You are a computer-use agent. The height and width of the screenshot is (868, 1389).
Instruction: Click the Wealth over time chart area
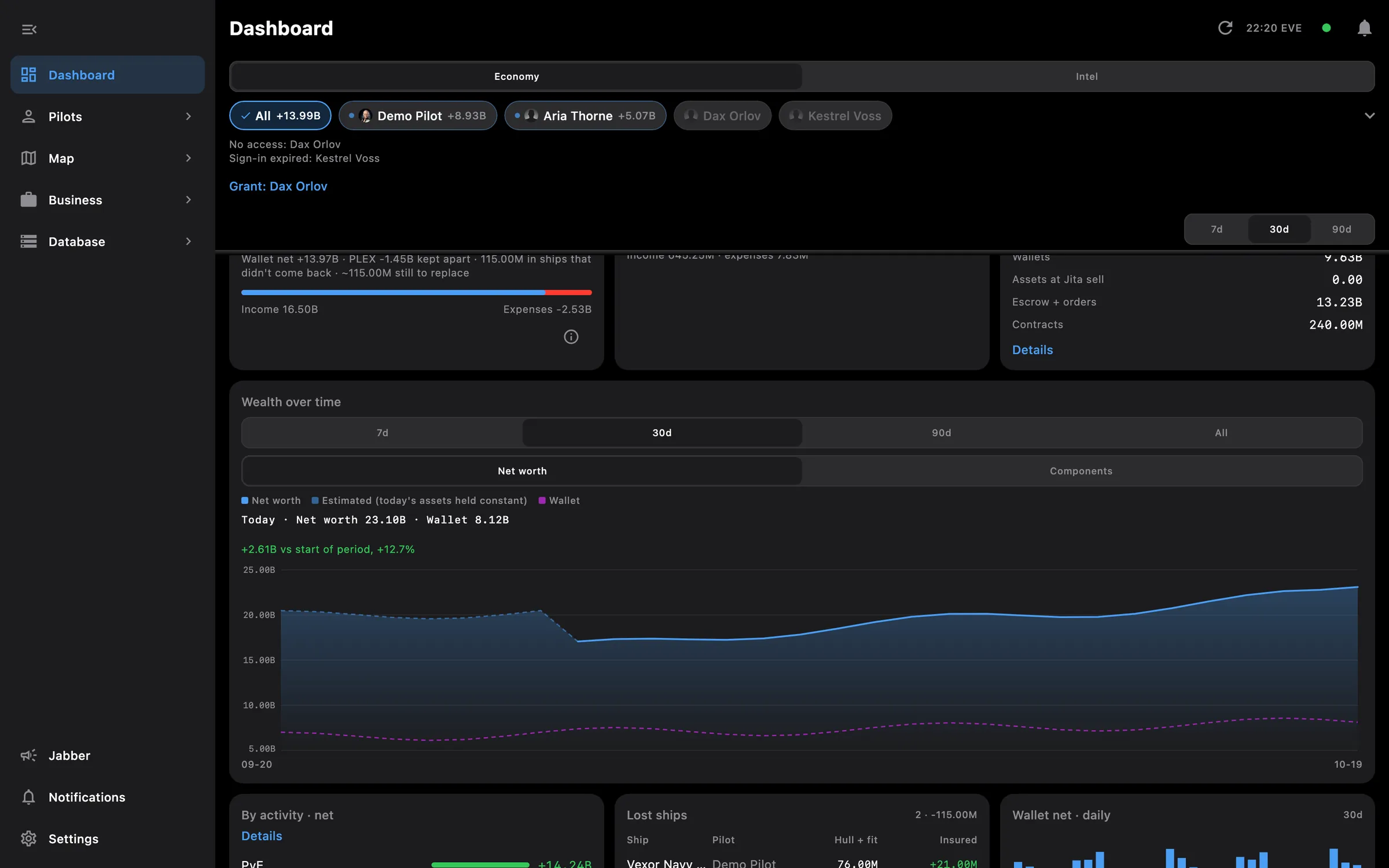click(x=819, y=660)
